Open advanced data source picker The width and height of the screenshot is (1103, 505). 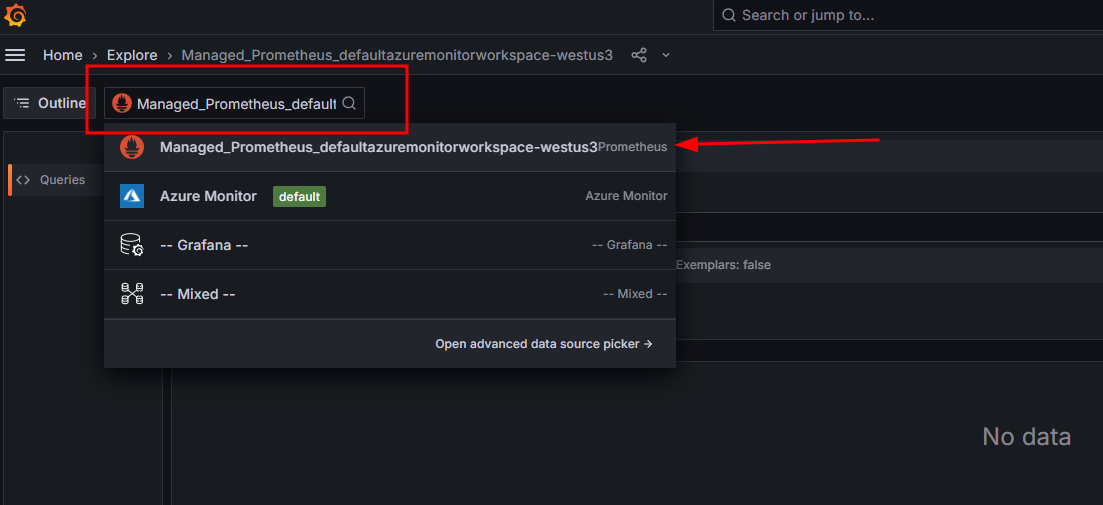[544, 344]
